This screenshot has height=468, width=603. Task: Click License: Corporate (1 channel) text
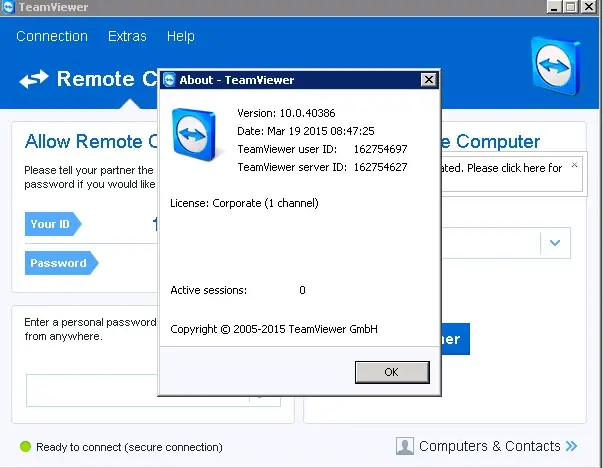244,203
